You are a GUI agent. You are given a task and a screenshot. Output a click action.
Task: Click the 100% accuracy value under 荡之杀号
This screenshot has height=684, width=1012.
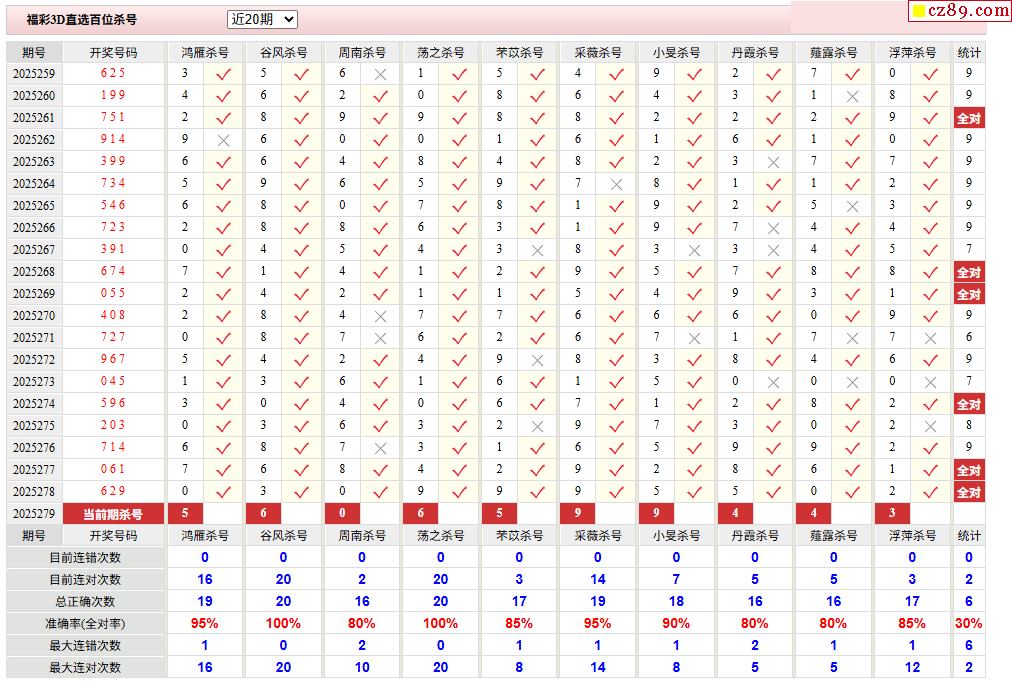440,624
